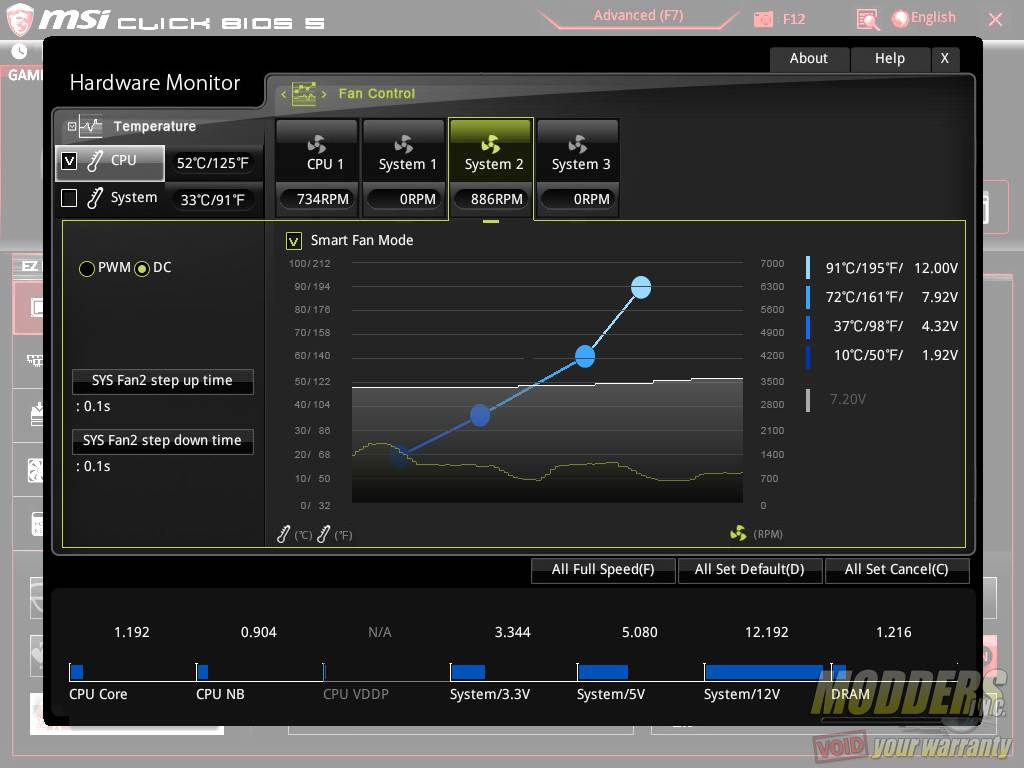Click the color swatch beside 10°C/50°F
Screen dimensions: 1024x768
point(808,356)
